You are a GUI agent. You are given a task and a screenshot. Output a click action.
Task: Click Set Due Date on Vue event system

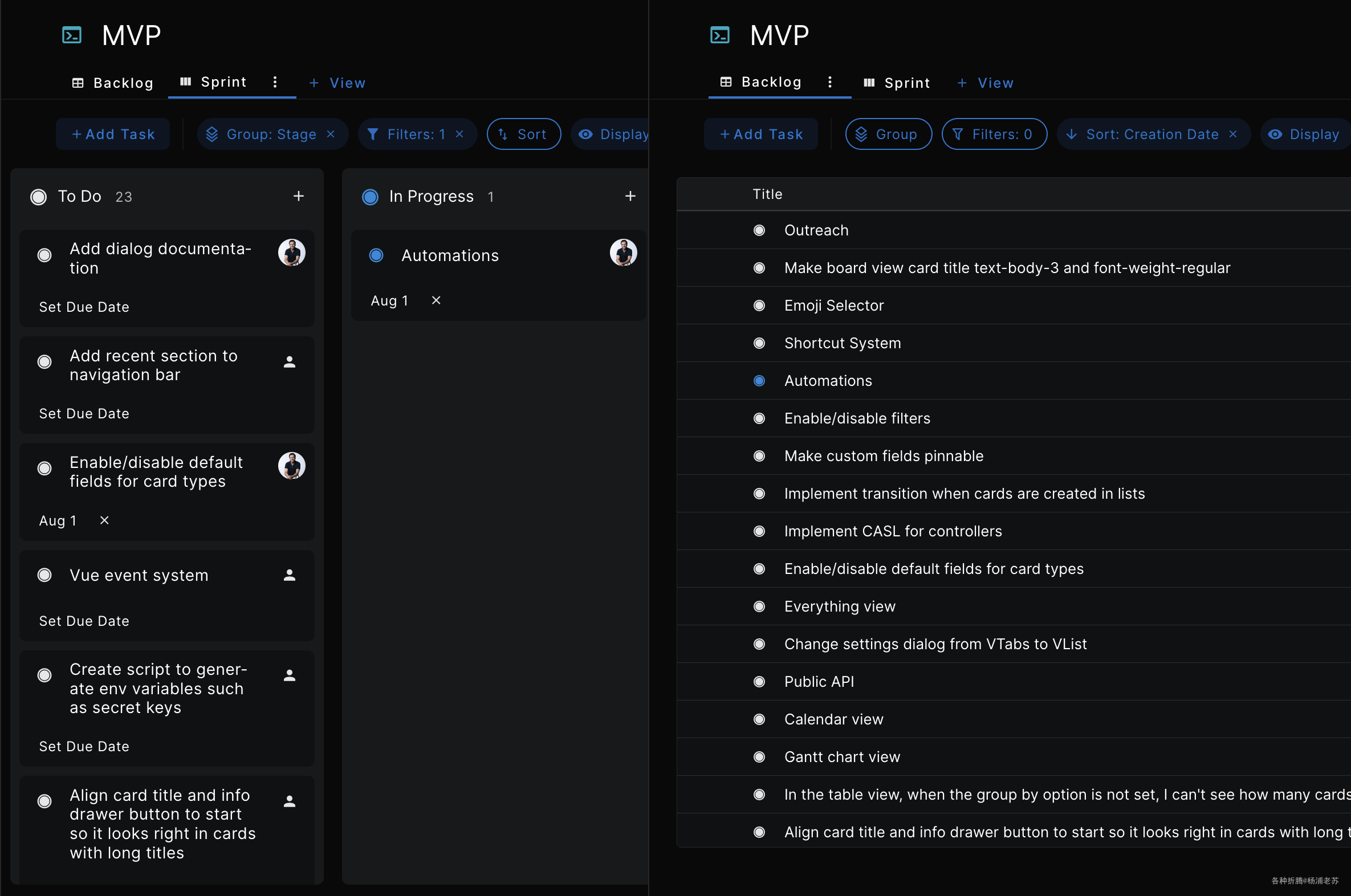84,621
